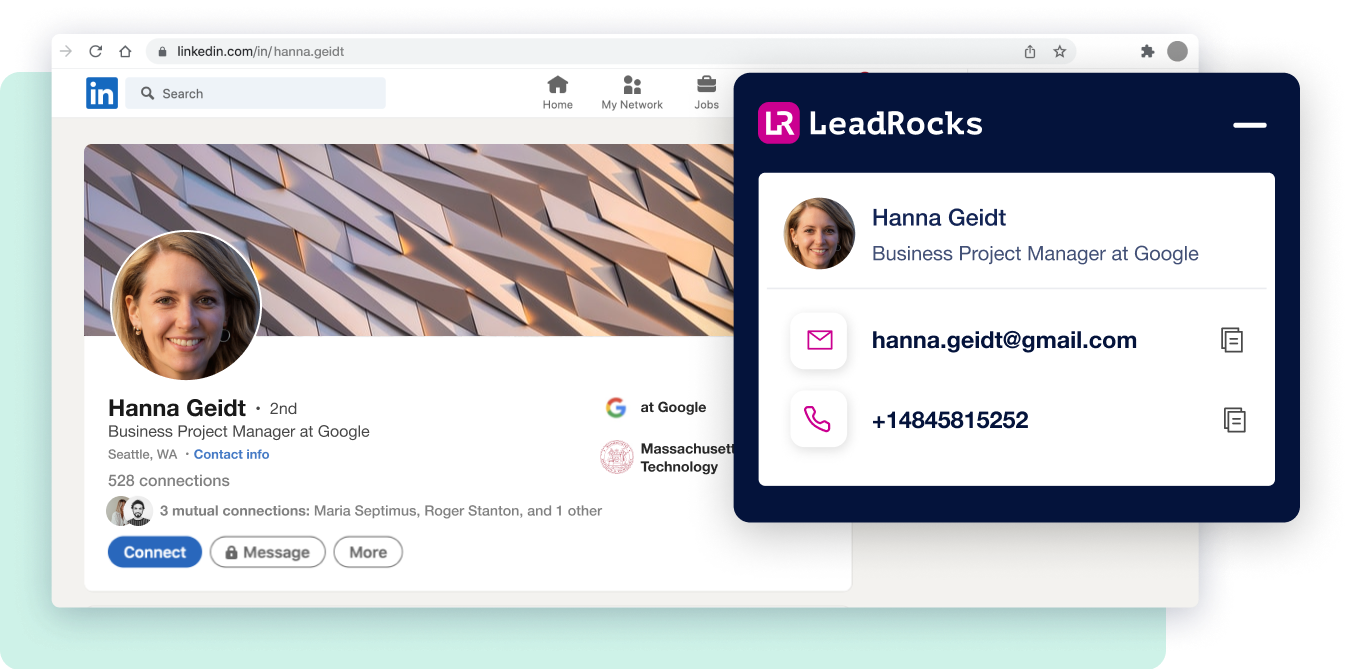Go to browser home page icon
The height and width of the screenshot is (669, 1352).
point(125,51)
